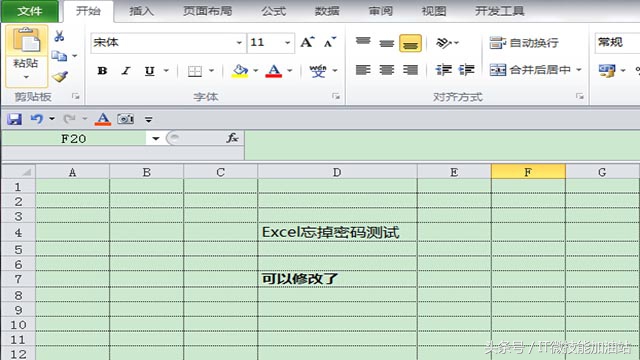Customize quick access toolbar arrow
640x360 pixels.
pyautogui.click(x=149, y=120)
